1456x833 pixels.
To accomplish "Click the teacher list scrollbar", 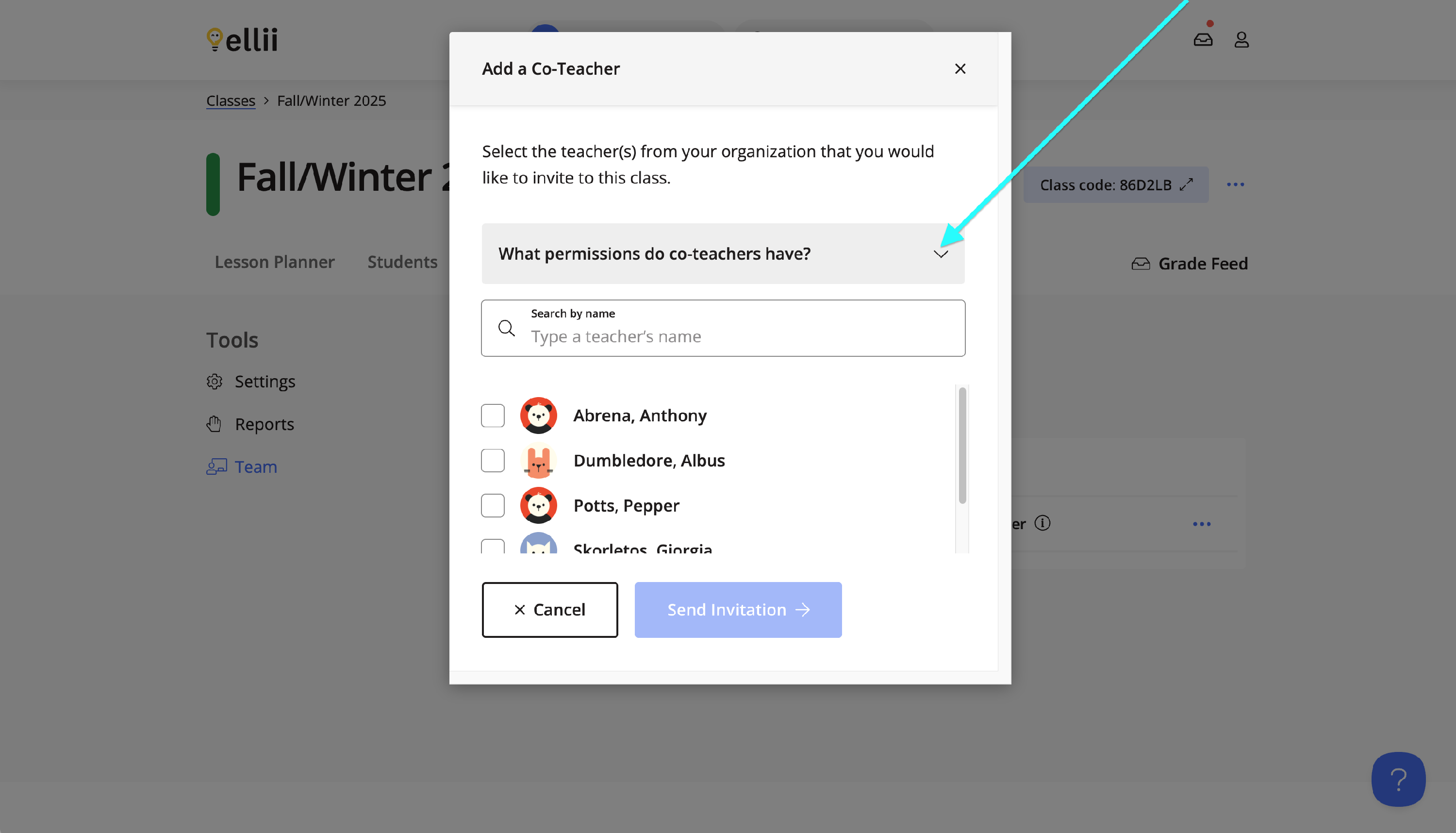I will point(962,446).
